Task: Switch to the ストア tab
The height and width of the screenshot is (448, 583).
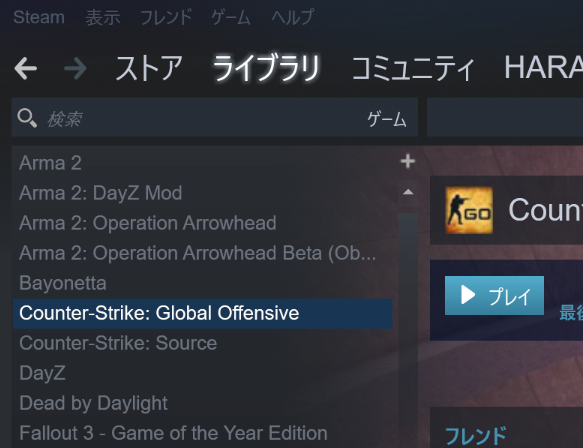Action: pyautogui.click(x=149, y=68)
